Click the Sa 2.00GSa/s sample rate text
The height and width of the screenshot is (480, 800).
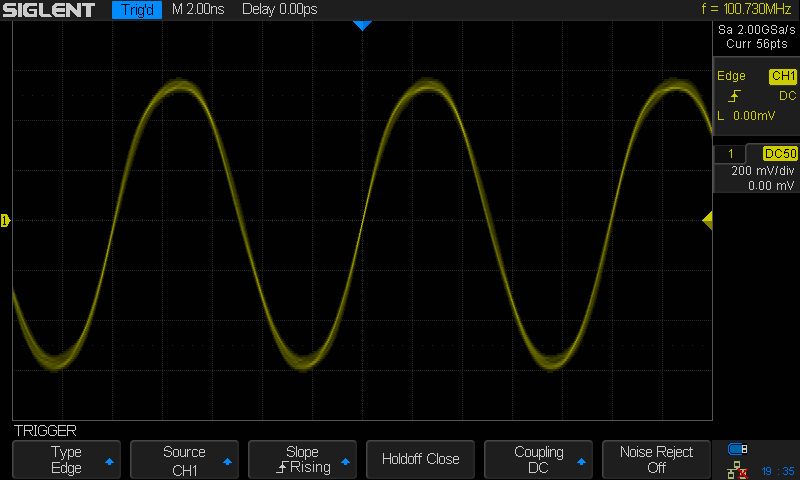[757, 30]
